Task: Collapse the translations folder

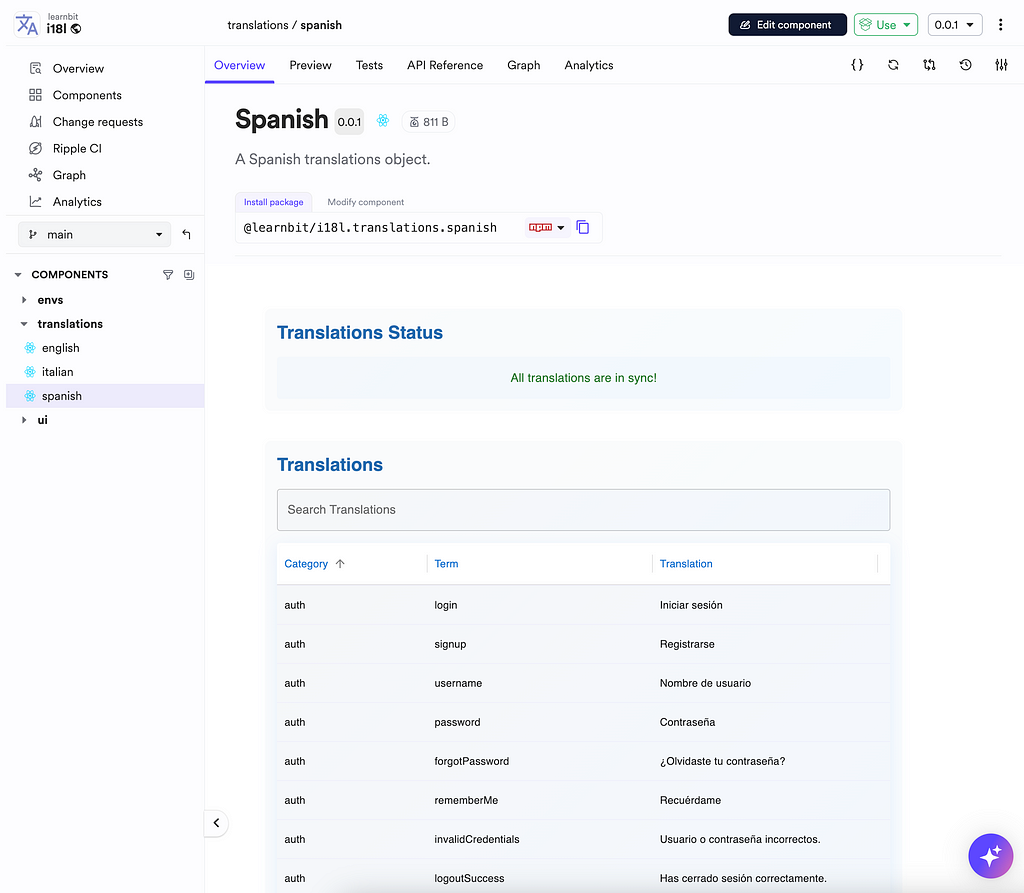Action: pos(24,324)
